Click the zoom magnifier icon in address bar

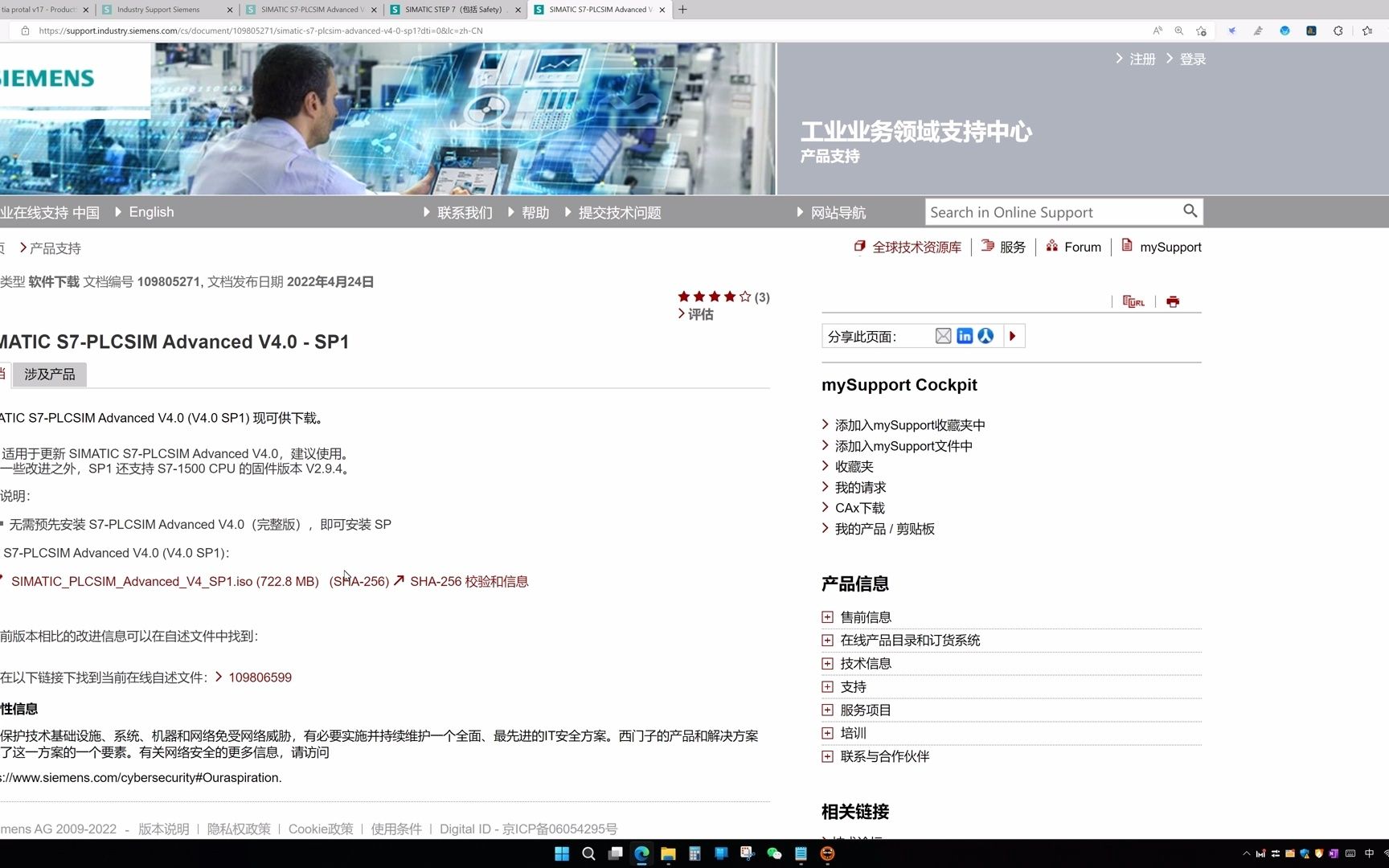click(x=1179, y=31)
